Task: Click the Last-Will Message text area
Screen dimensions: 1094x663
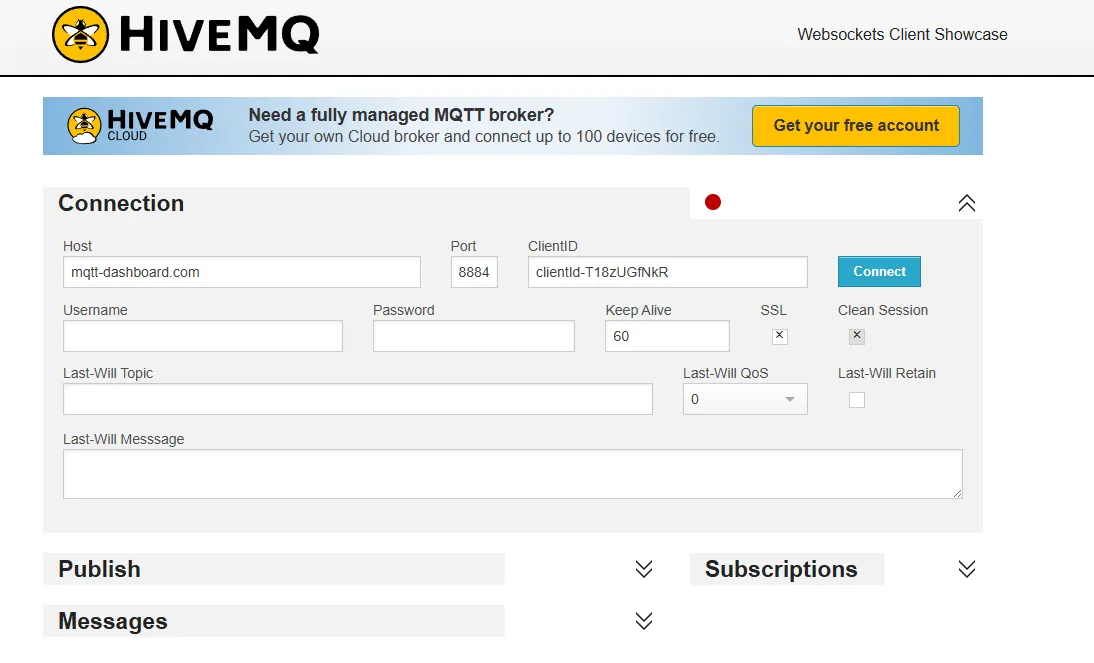Action: (513, 474)
